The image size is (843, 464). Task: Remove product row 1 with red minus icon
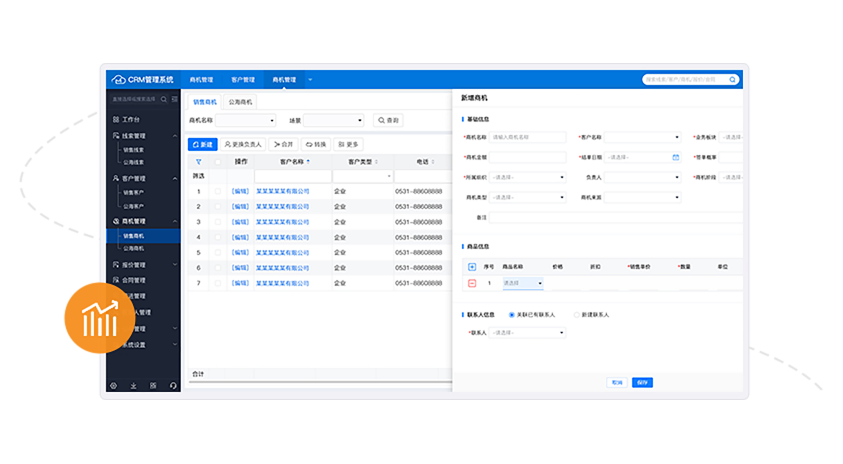472,283
